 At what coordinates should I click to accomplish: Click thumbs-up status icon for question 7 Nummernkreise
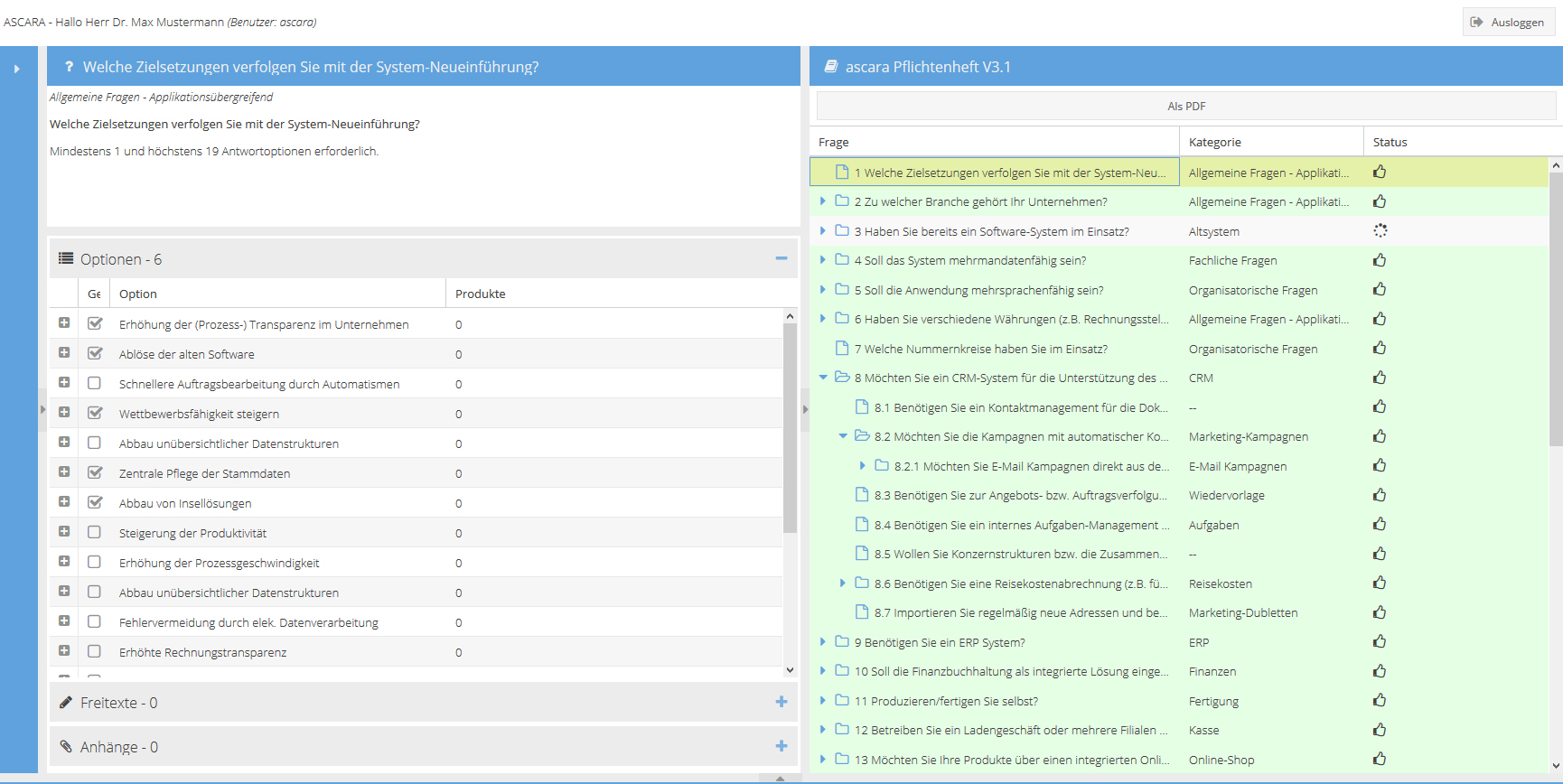click(x=1380, y=349)
